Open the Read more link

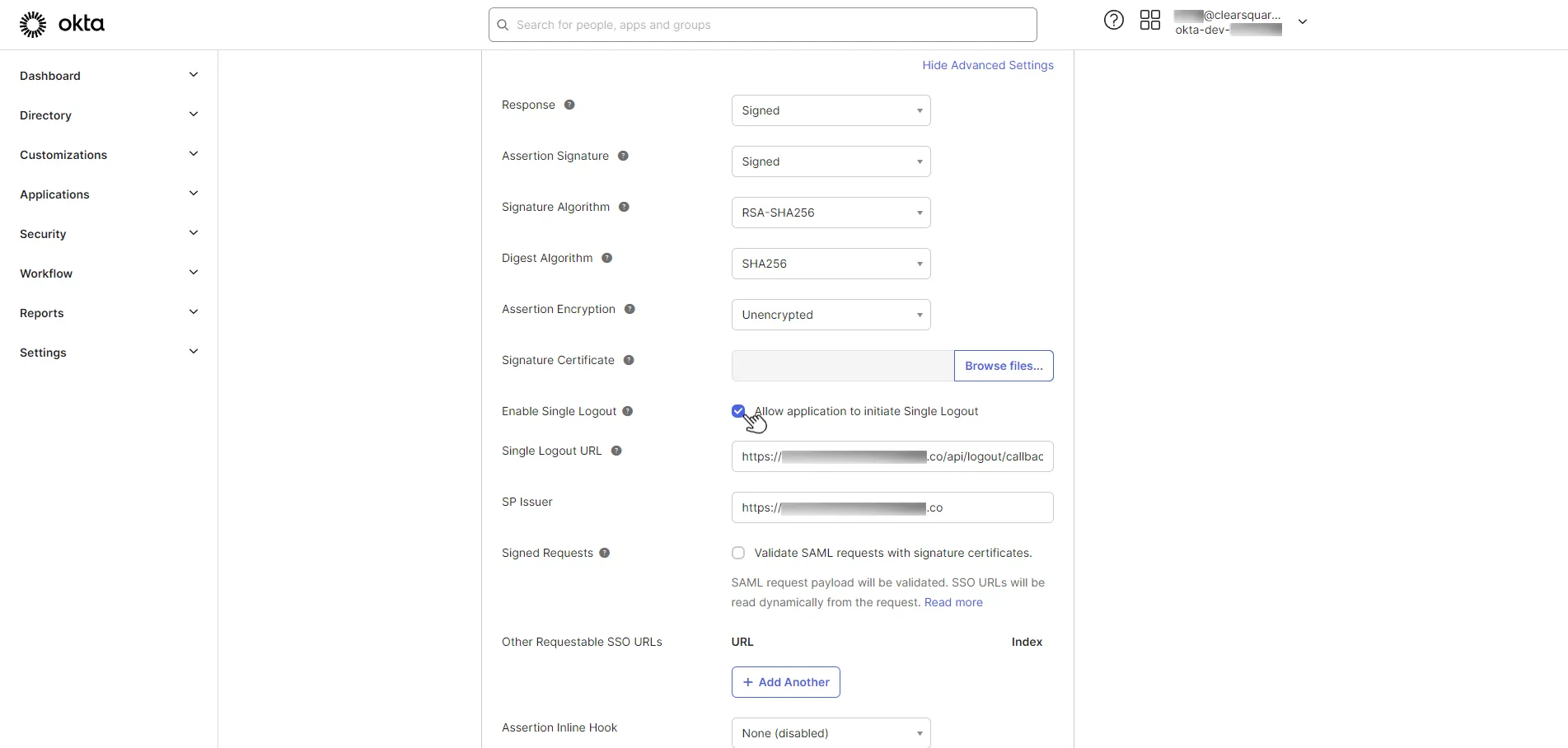[953, 602]
